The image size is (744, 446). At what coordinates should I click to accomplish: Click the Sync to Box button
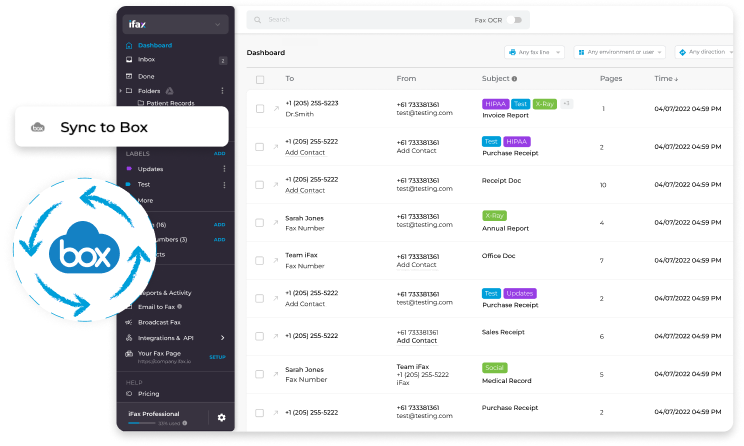pyautogui.click(x=121, y=127)
